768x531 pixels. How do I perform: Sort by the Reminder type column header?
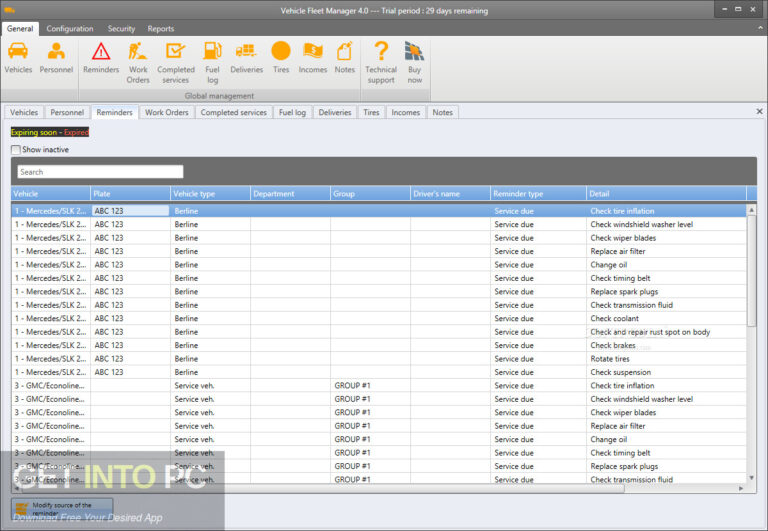coord(538,193)
